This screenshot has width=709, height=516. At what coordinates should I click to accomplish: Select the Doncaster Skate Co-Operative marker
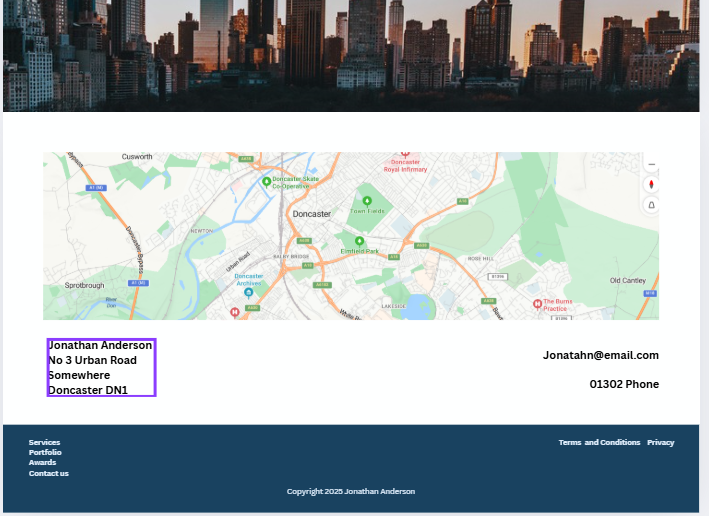(266, 181)
